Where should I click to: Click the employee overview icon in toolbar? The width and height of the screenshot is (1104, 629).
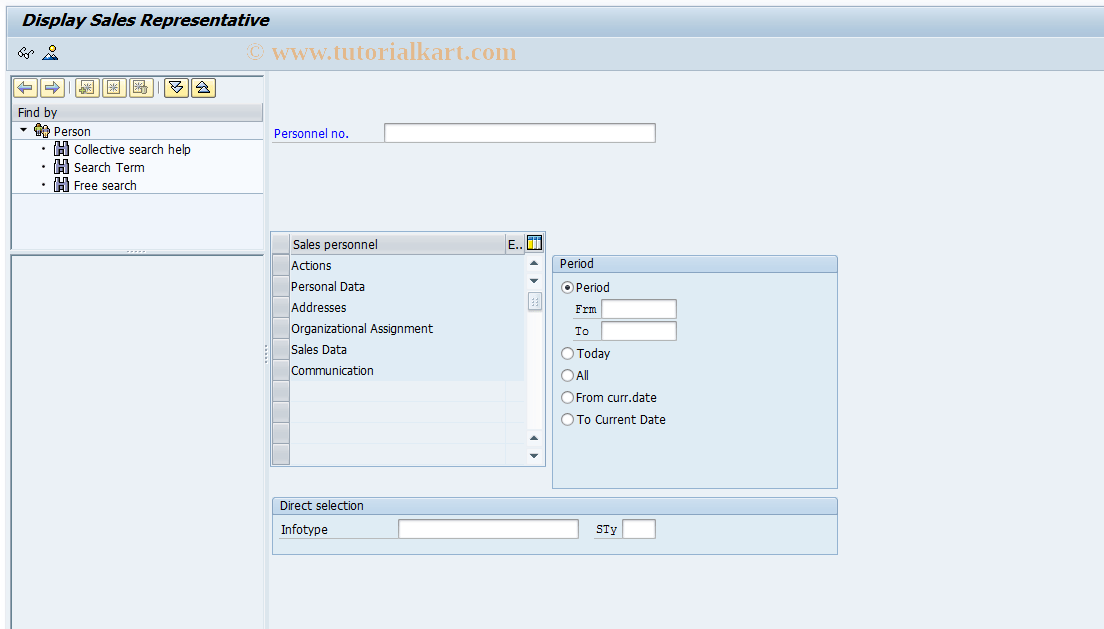click(50, 53)
